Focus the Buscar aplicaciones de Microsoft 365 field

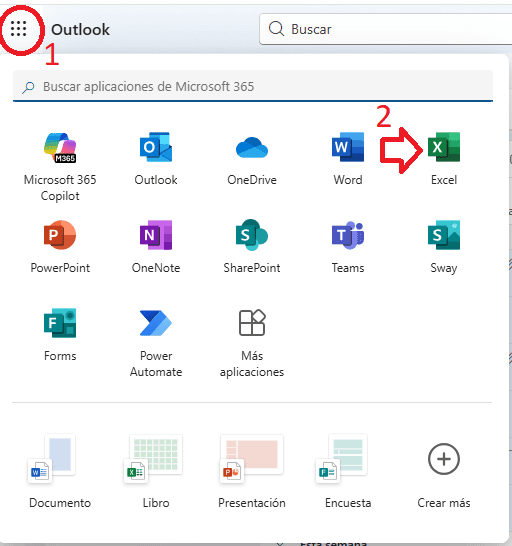click(x=253, y=86)
